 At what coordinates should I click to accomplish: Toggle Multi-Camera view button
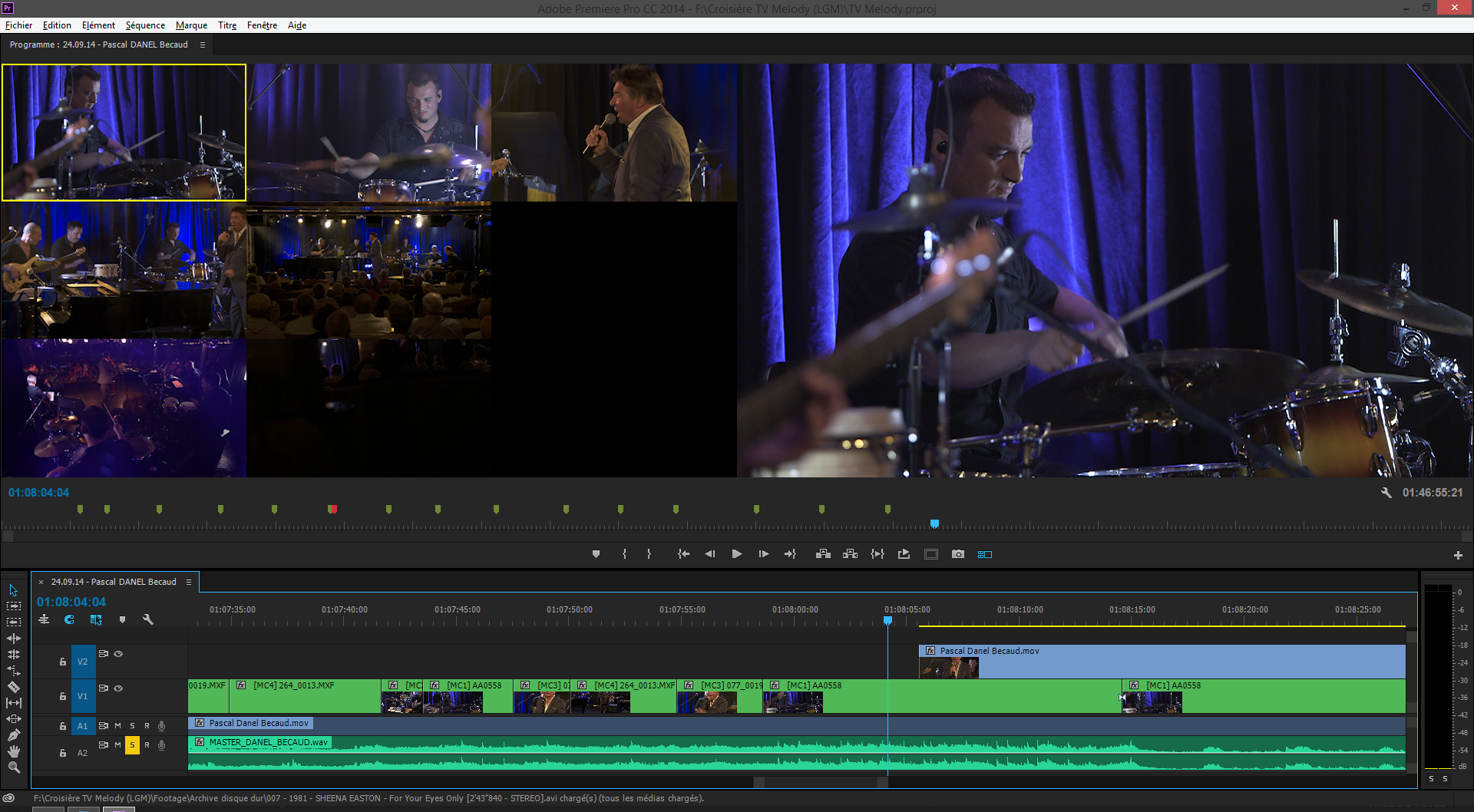pos(985,554)
